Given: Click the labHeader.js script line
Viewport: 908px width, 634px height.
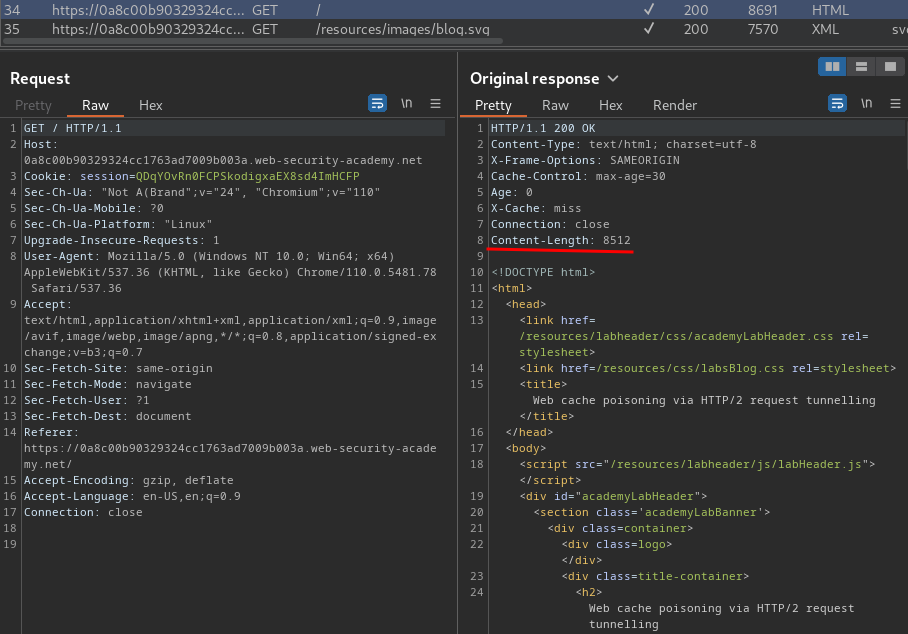Looking at the screenshot, I should [x=697, y=464].
